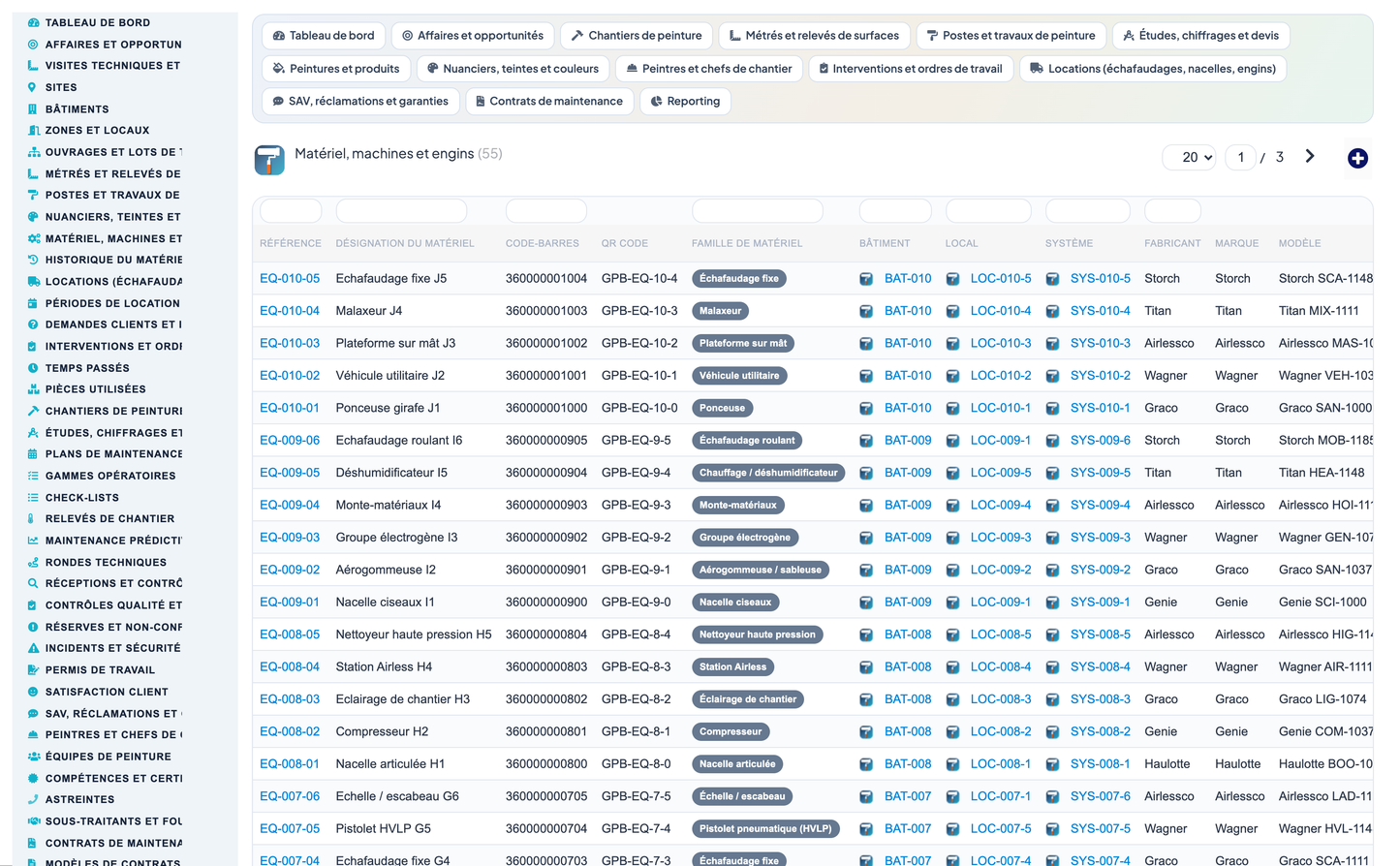The height and width of the screenshot is (866, 1400).
Task: Click the Matériel, machines et engins roller icon
Action: (269, 160)
